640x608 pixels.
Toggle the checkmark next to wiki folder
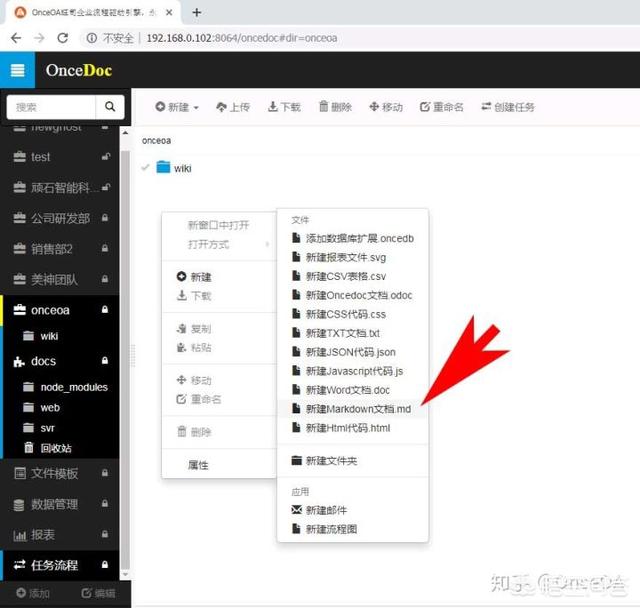[146, 167]
